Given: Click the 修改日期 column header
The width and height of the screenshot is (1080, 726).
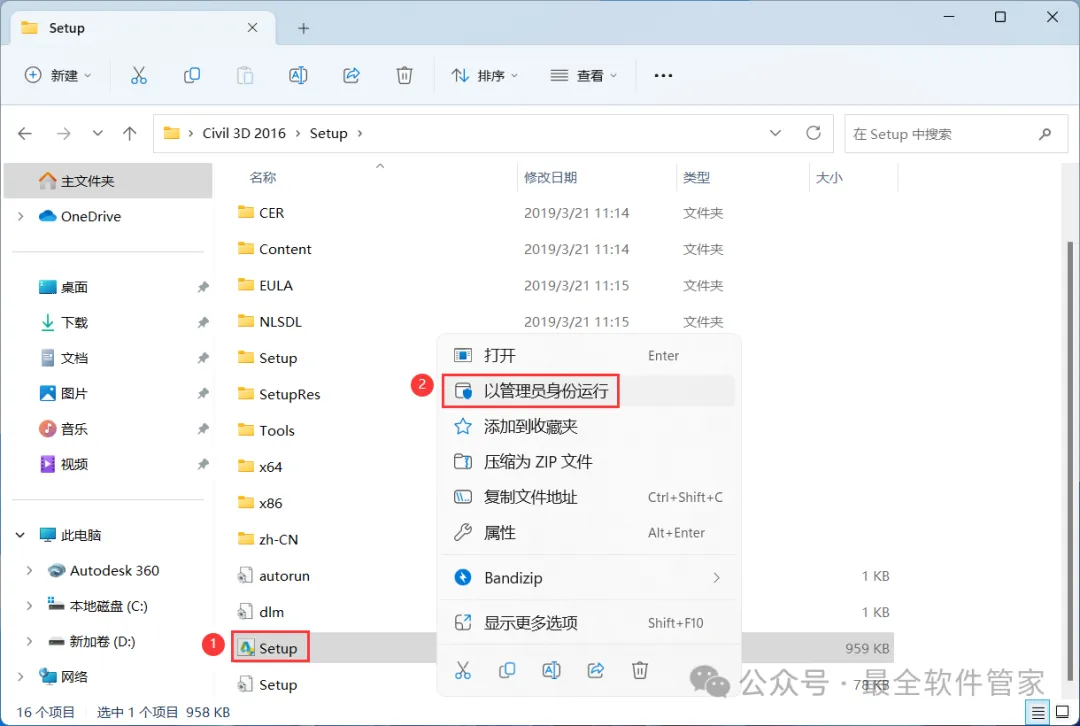Looking at the screenshot, I should coord(550,178).
